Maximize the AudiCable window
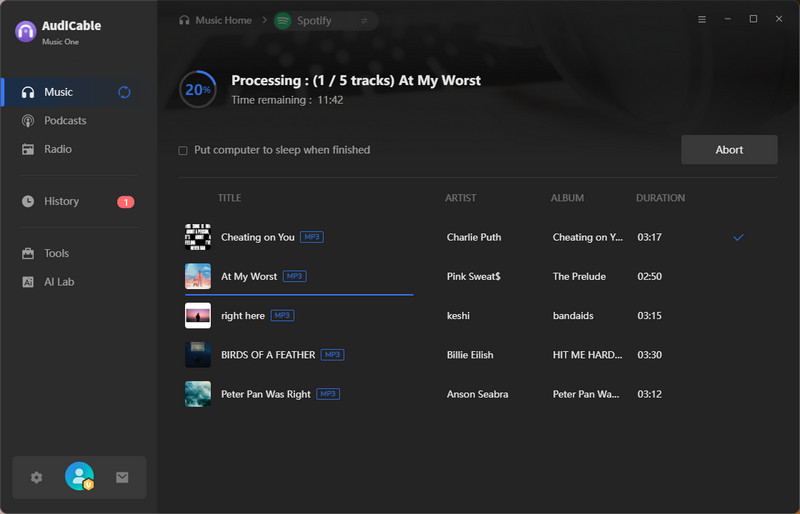This screenshot has height=514, width=800. (753, 19)
